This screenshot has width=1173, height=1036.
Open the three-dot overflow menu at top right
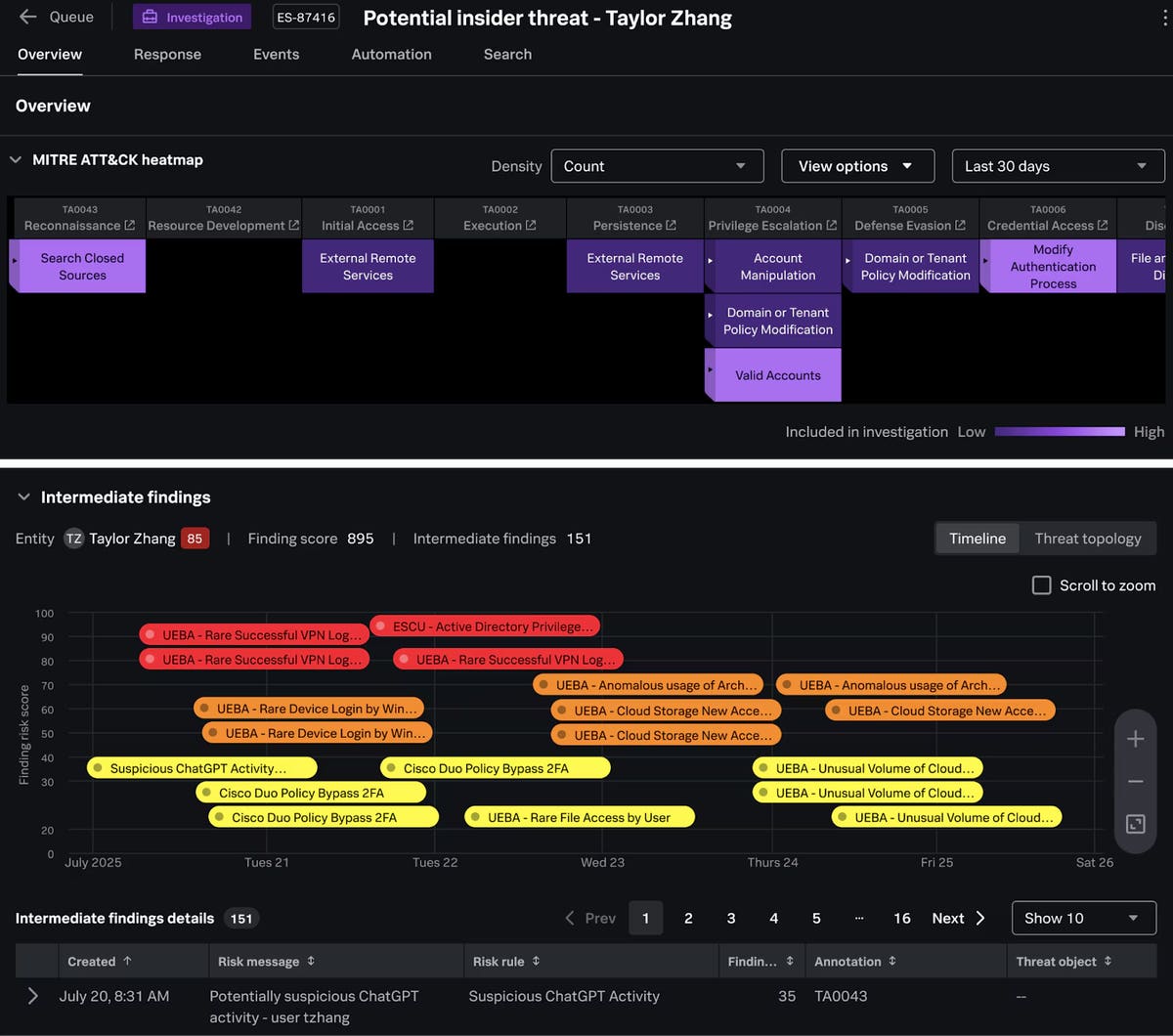pos(1163,17)
